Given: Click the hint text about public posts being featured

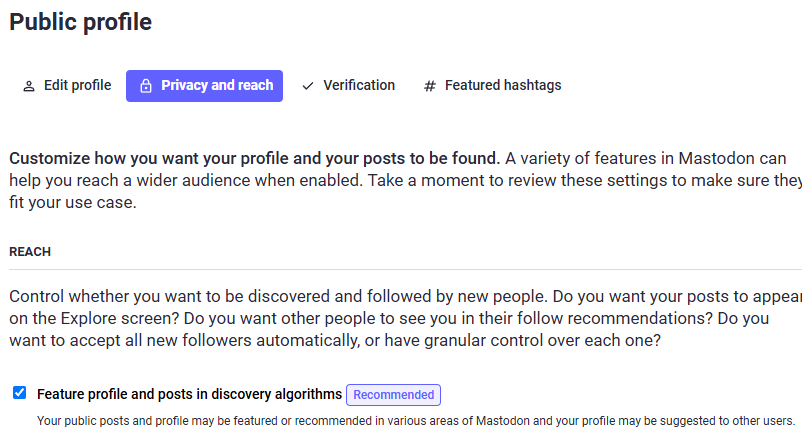Looking at the screenshot, I should [416, 421].
